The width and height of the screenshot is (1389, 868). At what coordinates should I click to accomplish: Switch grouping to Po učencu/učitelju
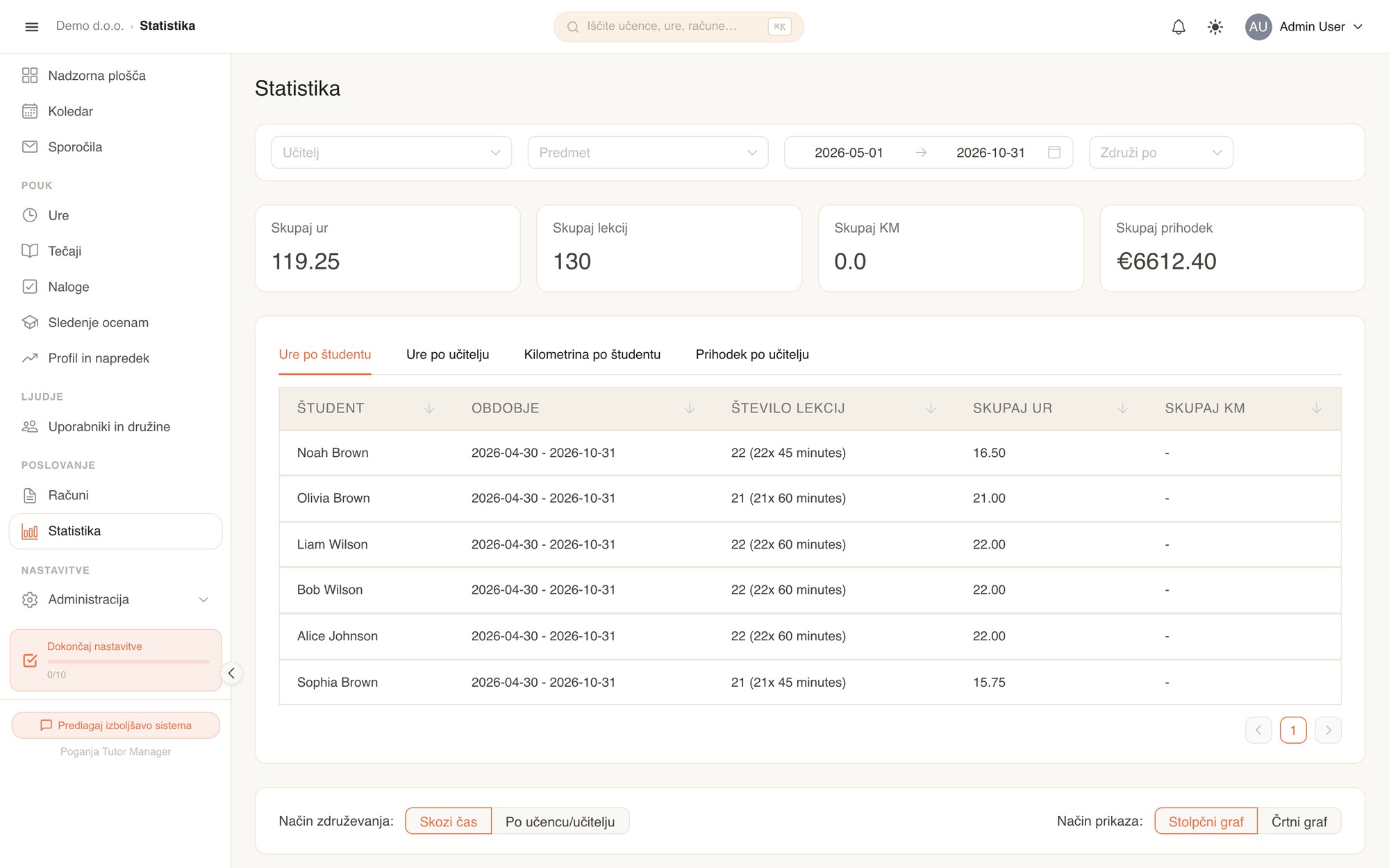pyautogui.click(x=560, y=821)
